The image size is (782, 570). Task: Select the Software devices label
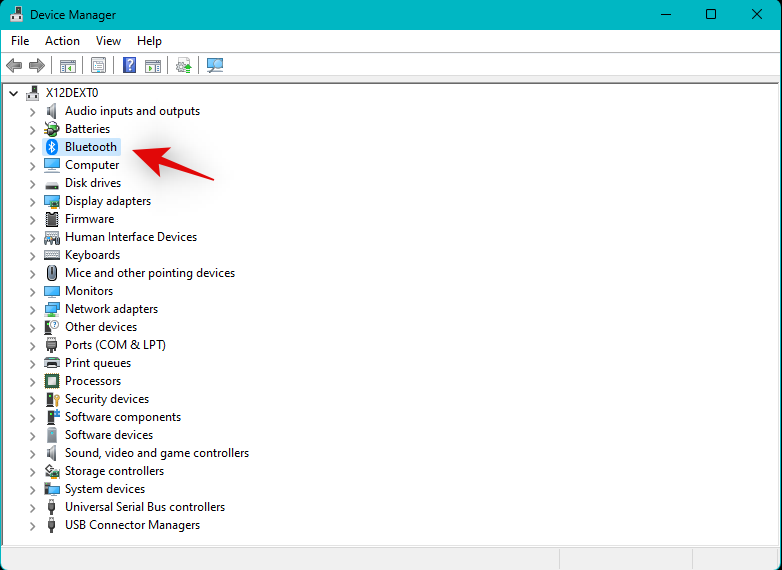point(109,435)
